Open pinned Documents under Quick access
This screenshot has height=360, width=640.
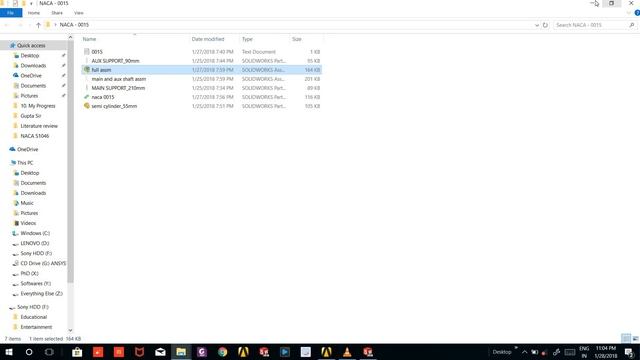(x=33, y=86)
